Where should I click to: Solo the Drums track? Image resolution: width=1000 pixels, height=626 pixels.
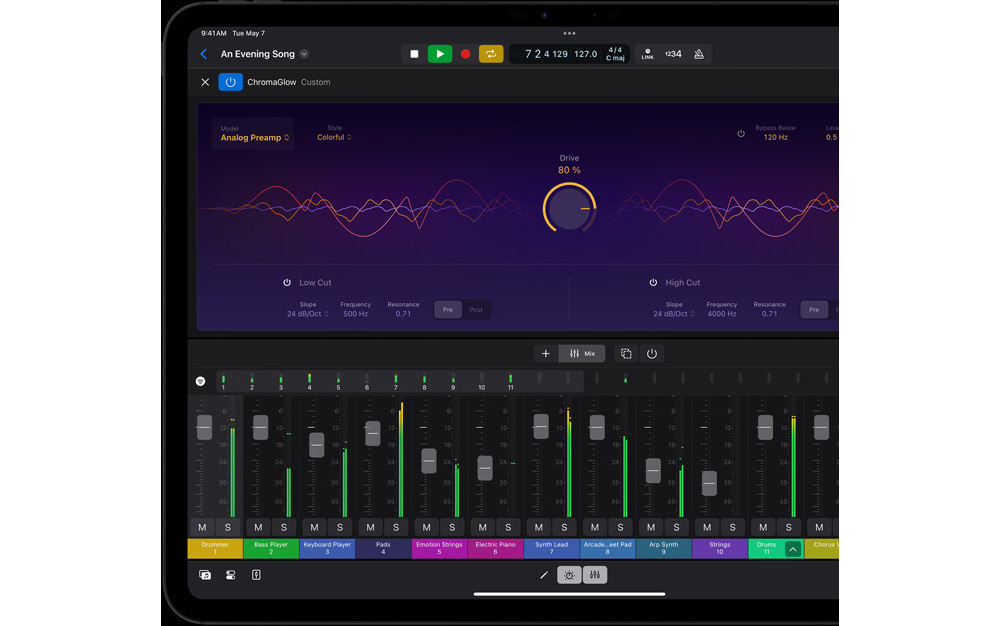pos(789,527)
